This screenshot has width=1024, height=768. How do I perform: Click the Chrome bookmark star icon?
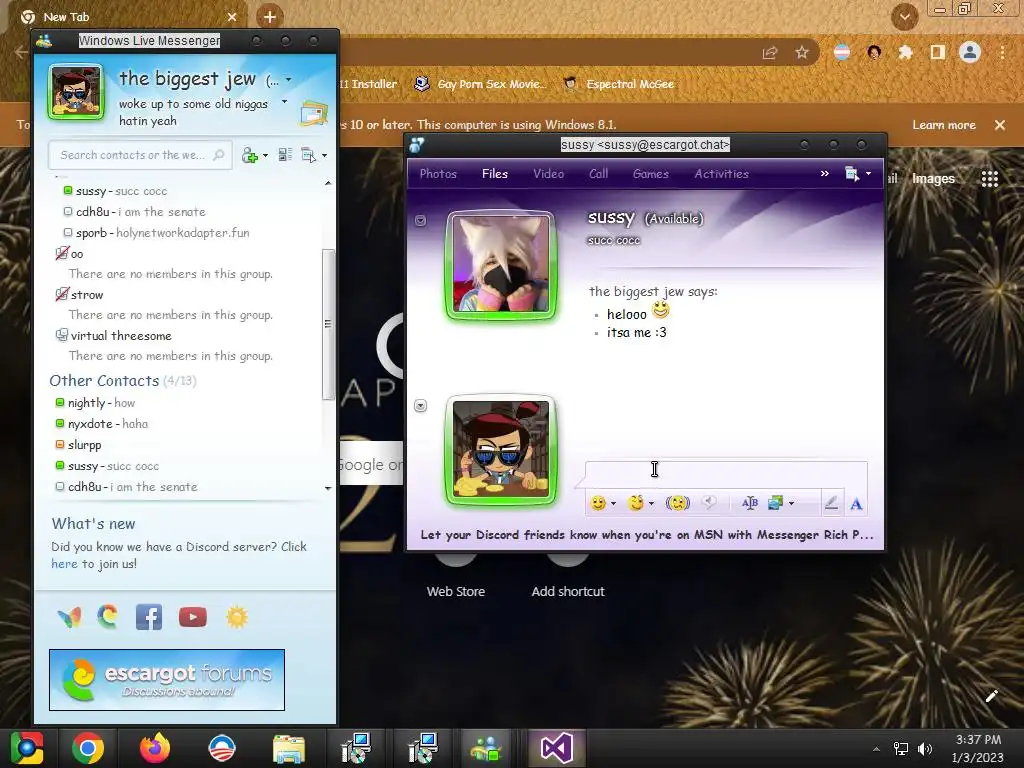pyautogui.click(x=802, y=52)
